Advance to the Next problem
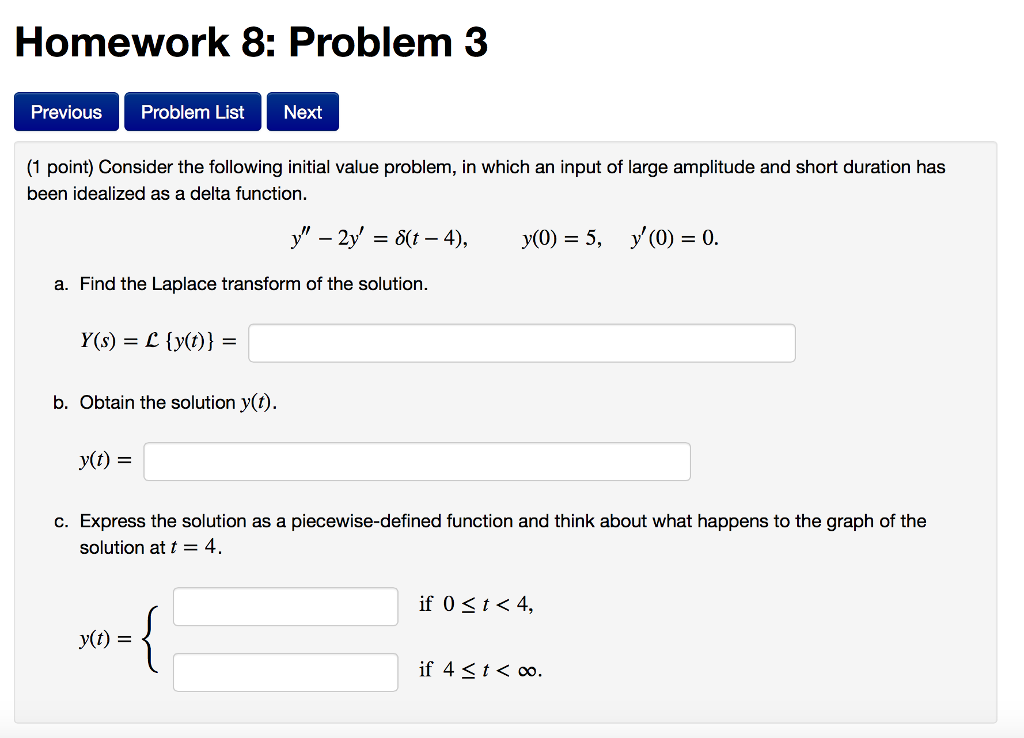The height and width of the screenshot is (738, 1024). click(302, 111)
